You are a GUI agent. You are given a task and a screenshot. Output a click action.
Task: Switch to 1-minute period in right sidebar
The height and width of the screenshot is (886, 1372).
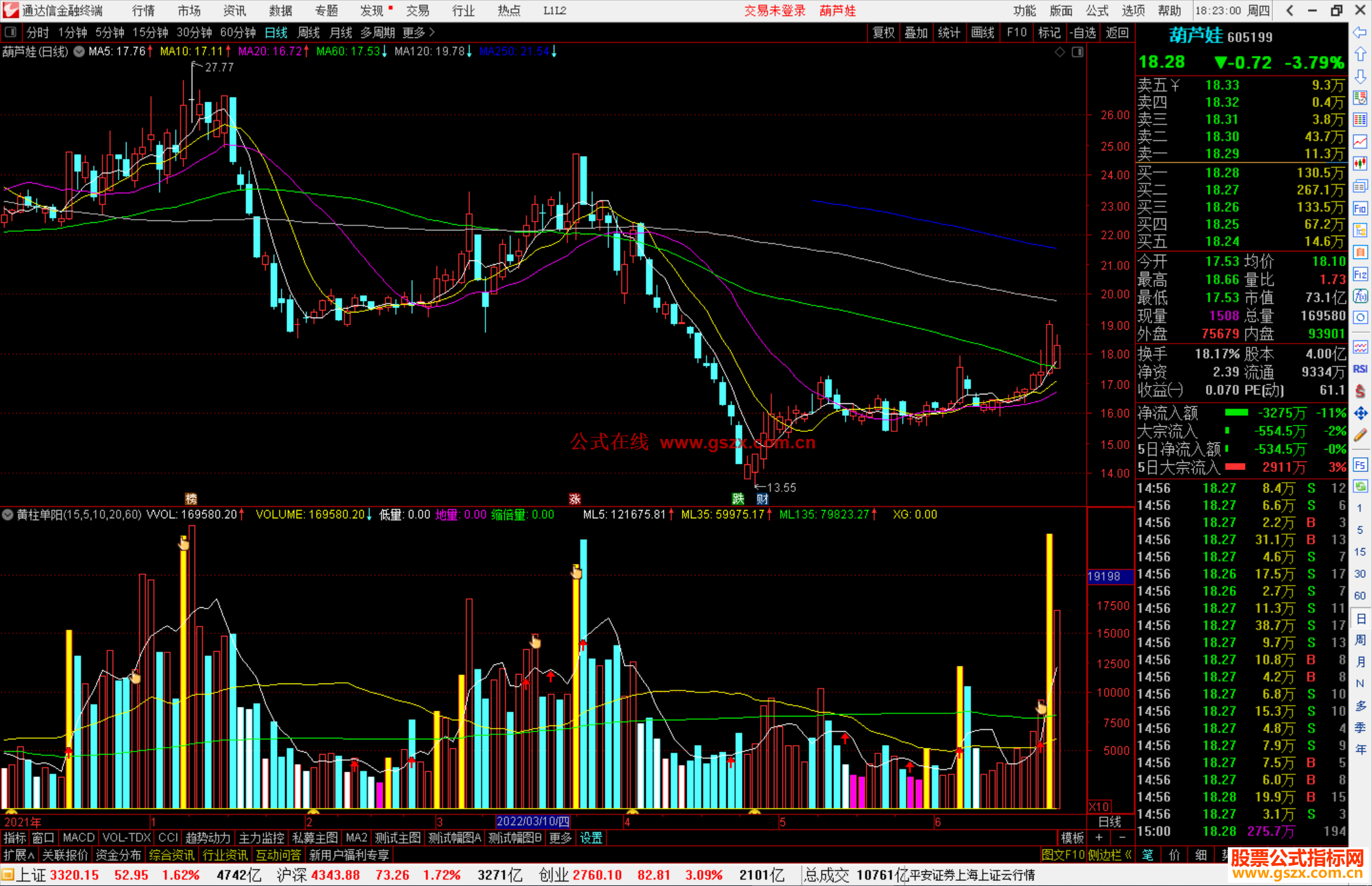1359,508
